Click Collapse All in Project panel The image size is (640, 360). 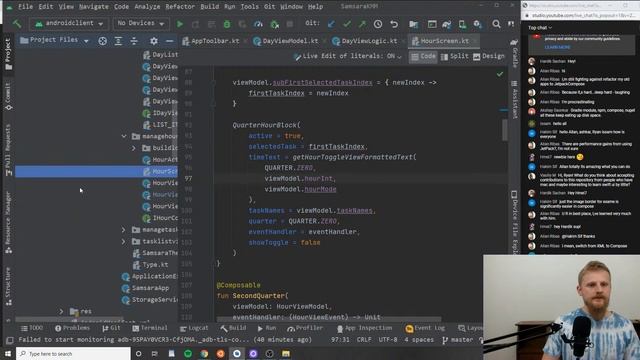coord(134,41)
